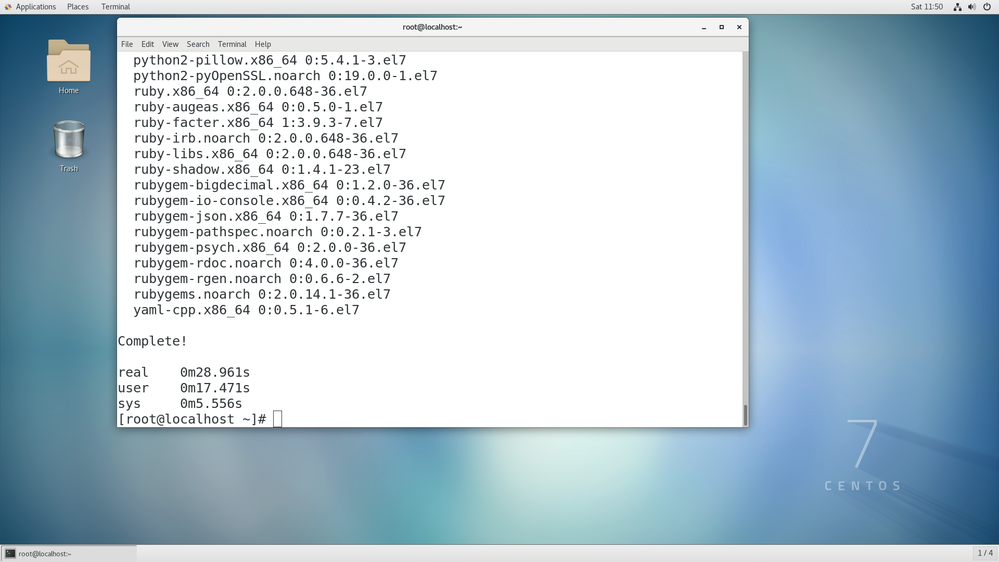
Task: Click the Applications menu foot icon
Action: point(8,7)
